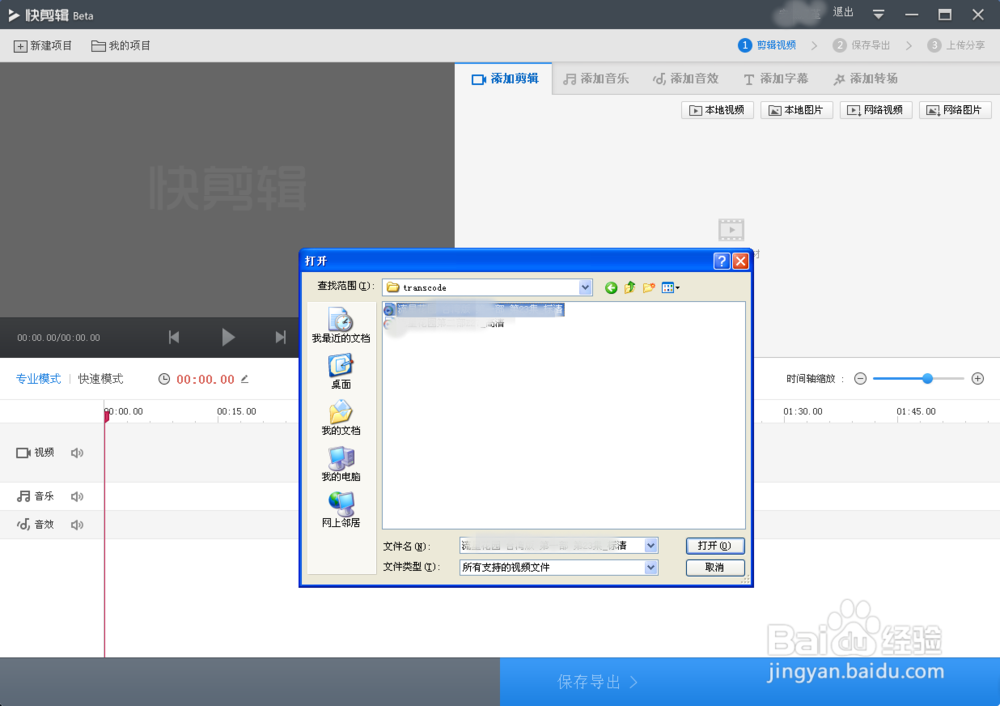
Task: Select the 音效 track icon
Action: [x=24, y=525]
